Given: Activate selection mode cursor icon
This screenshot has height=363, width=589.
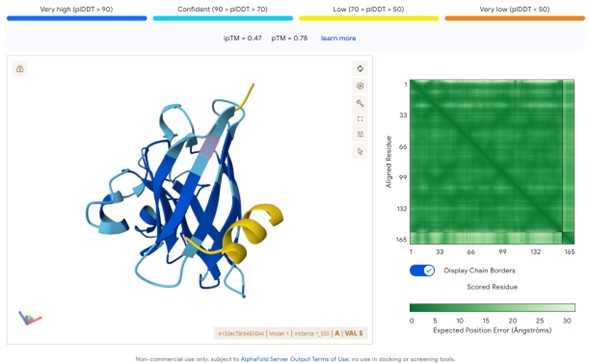Looking at the screenshot, I should (x=360, y=151).
